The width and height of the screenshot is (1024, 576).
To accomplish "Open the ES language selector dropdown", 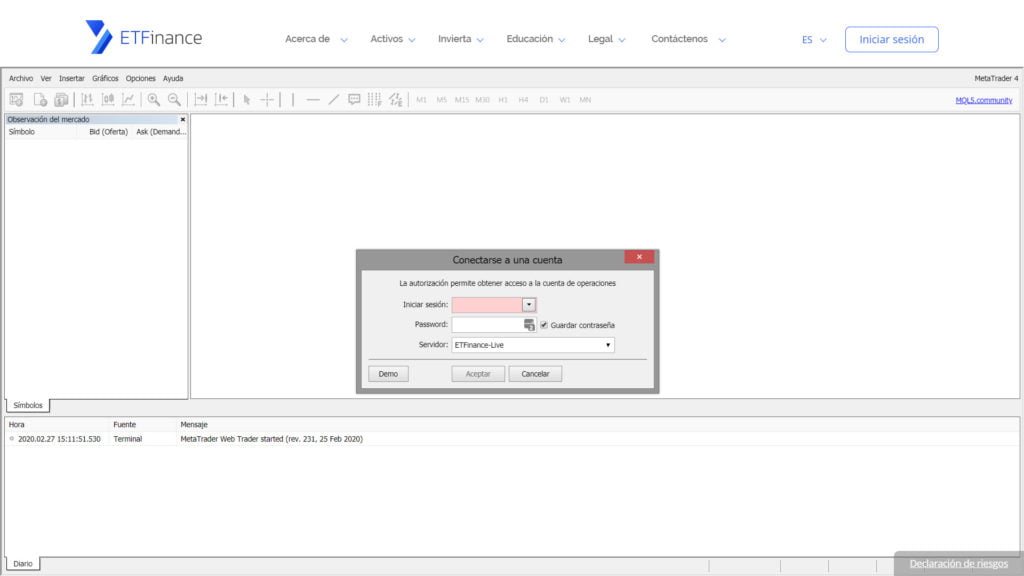I will [x=810, y=40].
